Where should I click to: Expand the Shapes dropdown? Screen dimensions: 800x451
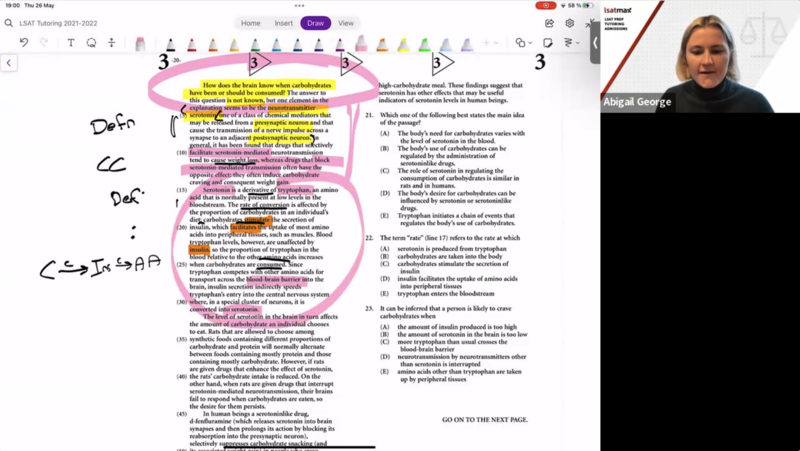click(x=522, y=43)
